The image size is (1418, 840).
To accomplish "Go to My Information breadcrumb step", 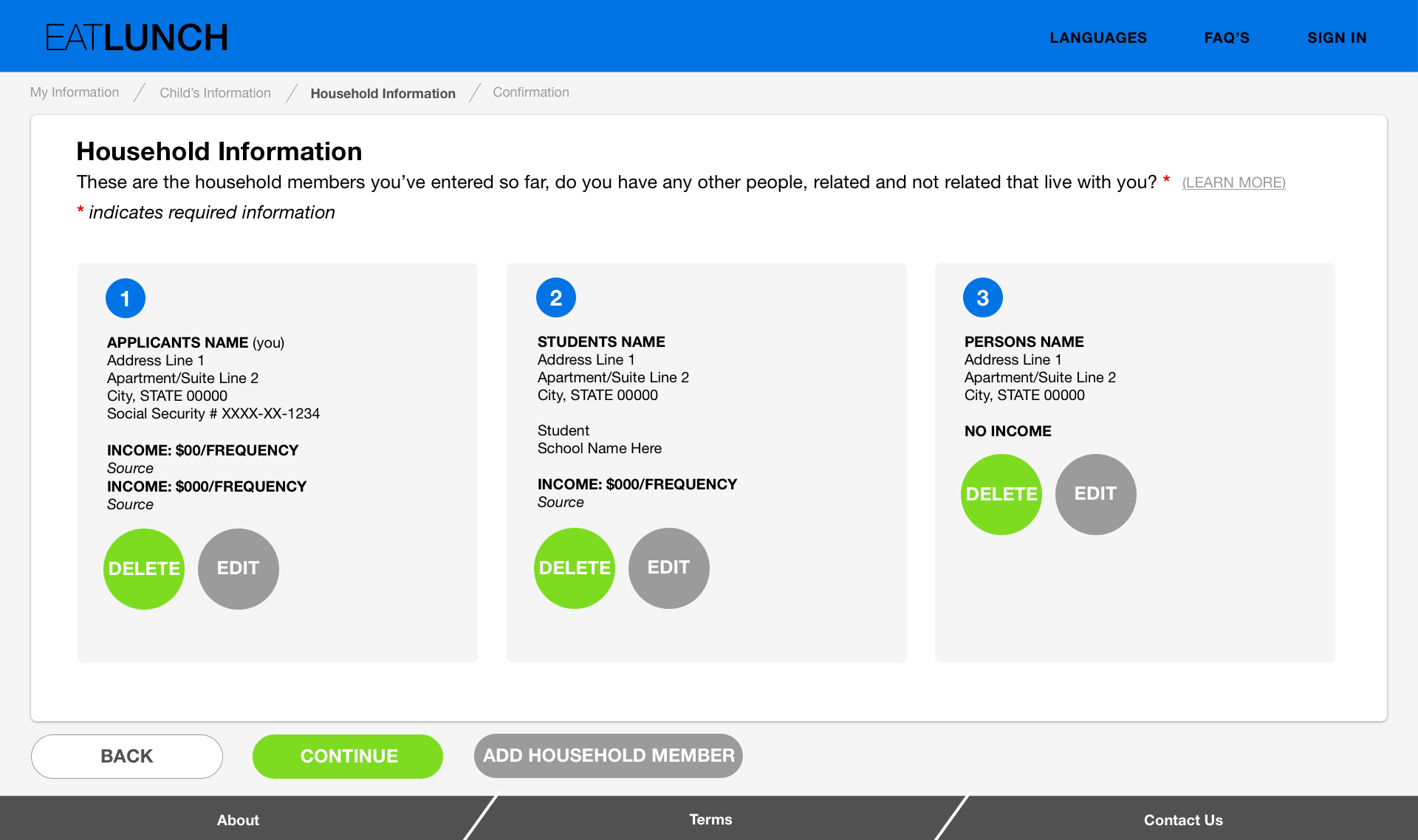I will point(75,92).
